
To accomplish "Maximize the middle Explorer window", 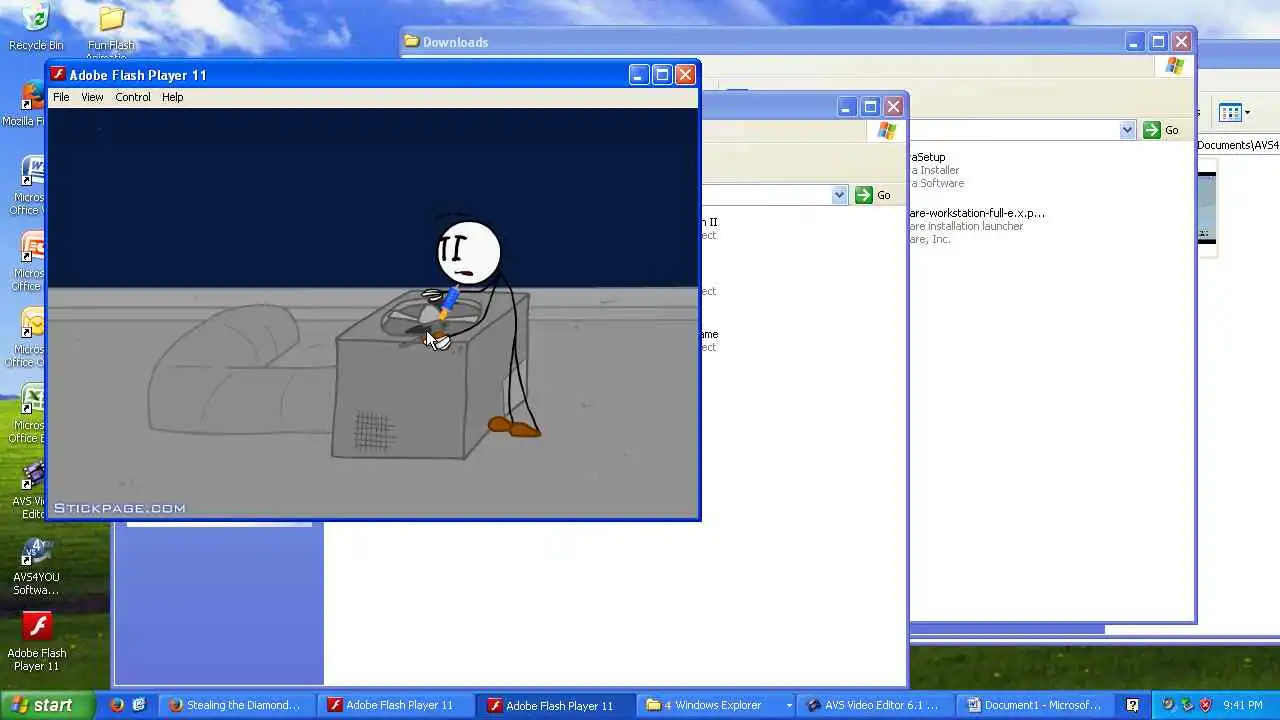I will tap(870, 106).
